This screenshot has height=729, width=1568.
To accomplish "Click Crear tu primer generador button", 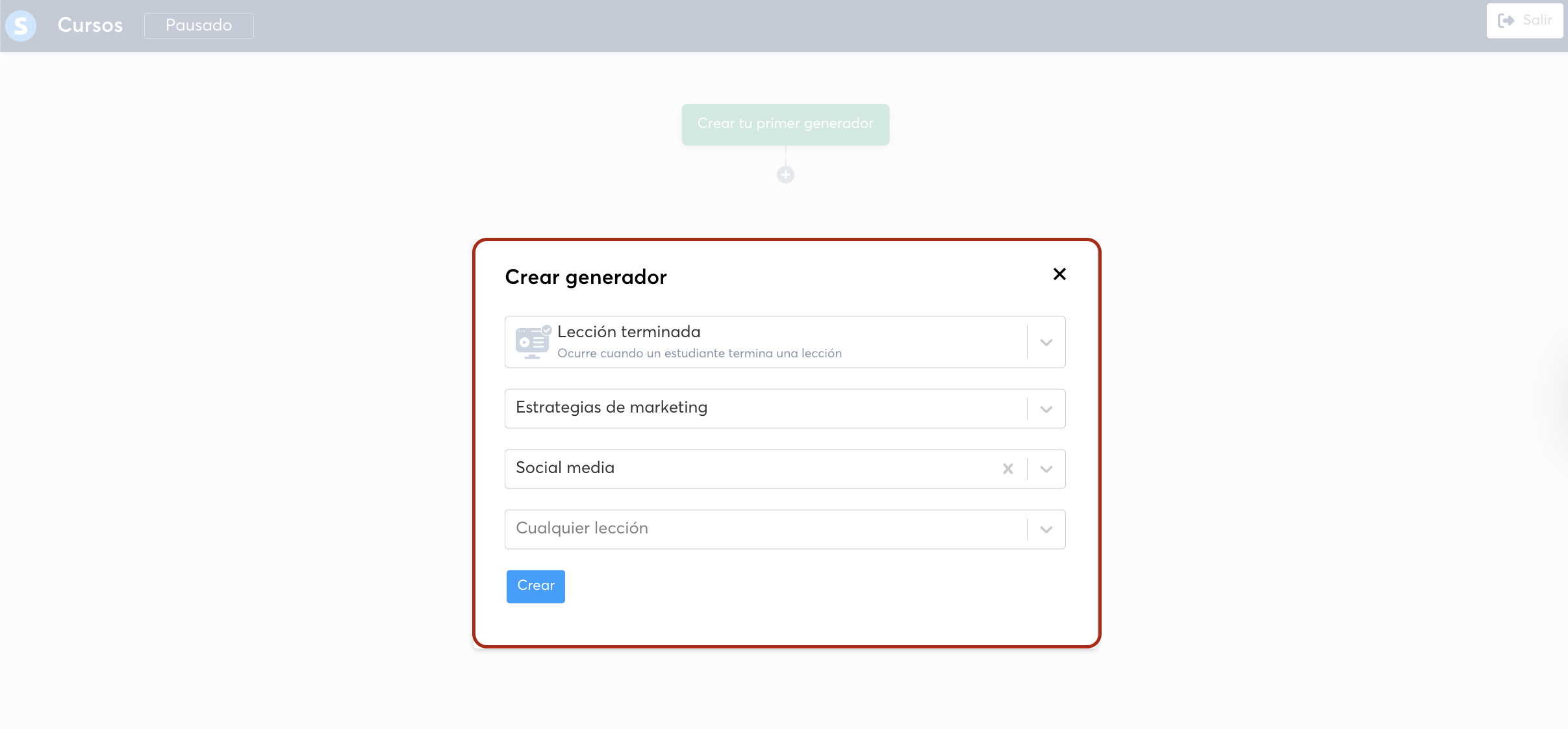I will [785, 124].
